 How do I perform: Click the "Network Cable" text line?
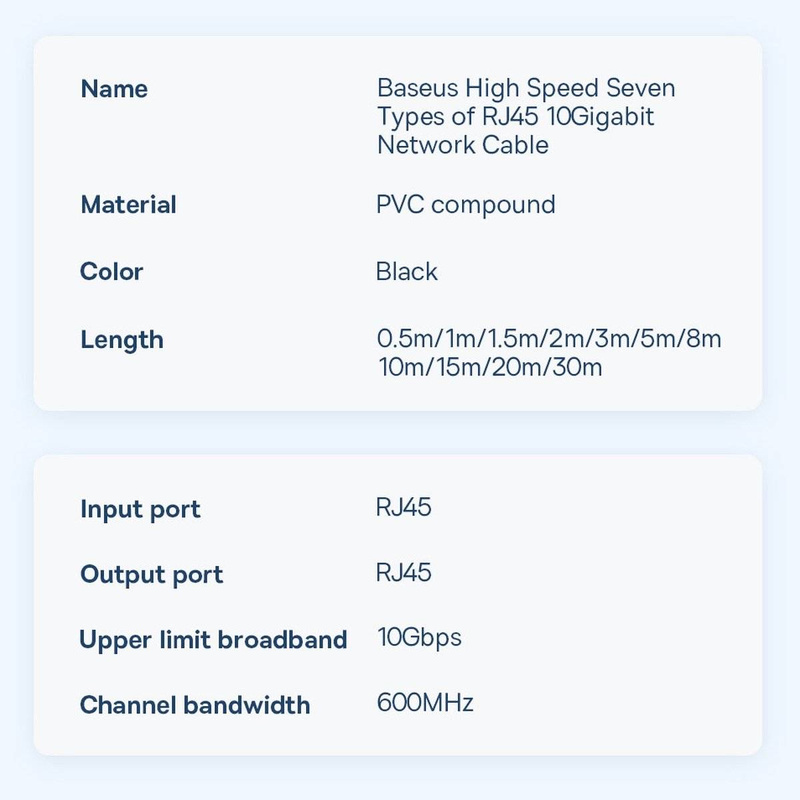coord(463,145)
